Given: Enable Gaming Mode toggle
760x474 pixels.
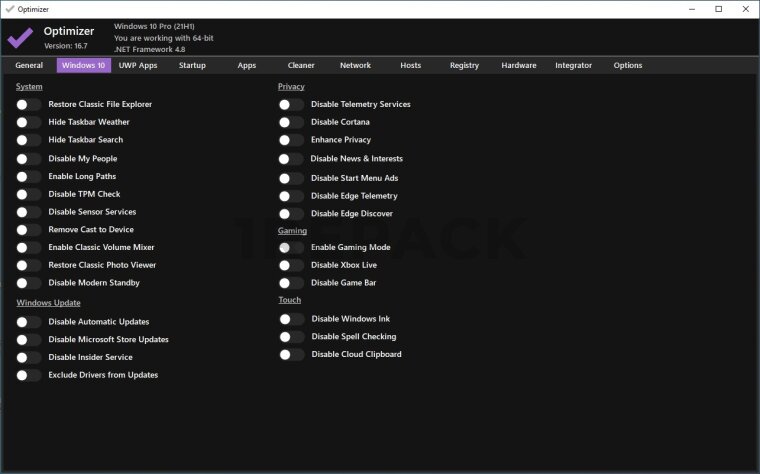Looking at the screenshot, I should coord(291,247).
